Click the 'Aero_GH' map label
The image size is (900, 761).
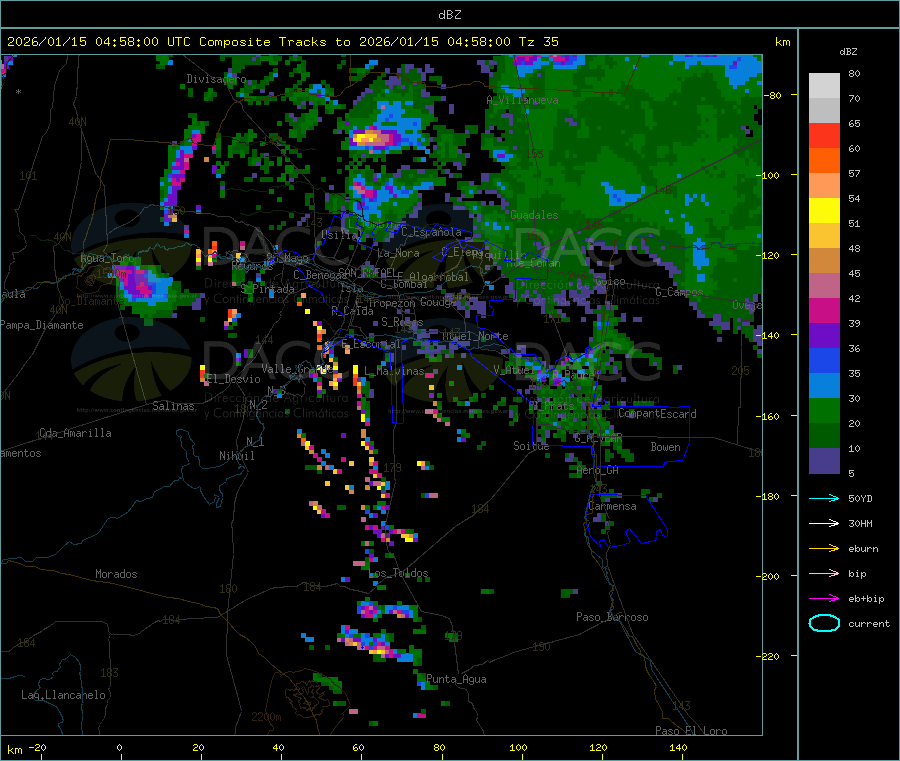[598, 470]
